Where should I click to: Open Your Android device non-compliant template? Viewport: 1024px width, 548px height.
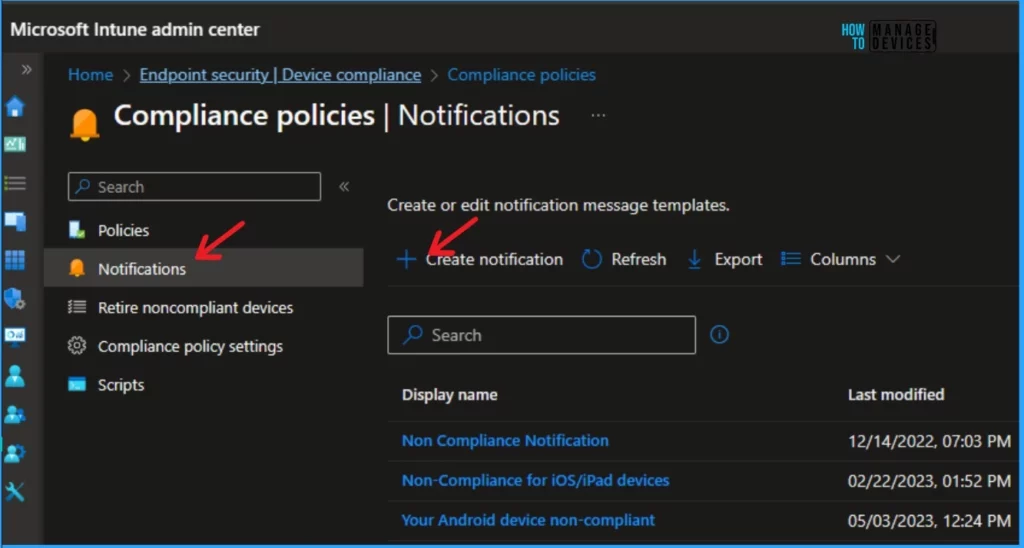(528, 520)
